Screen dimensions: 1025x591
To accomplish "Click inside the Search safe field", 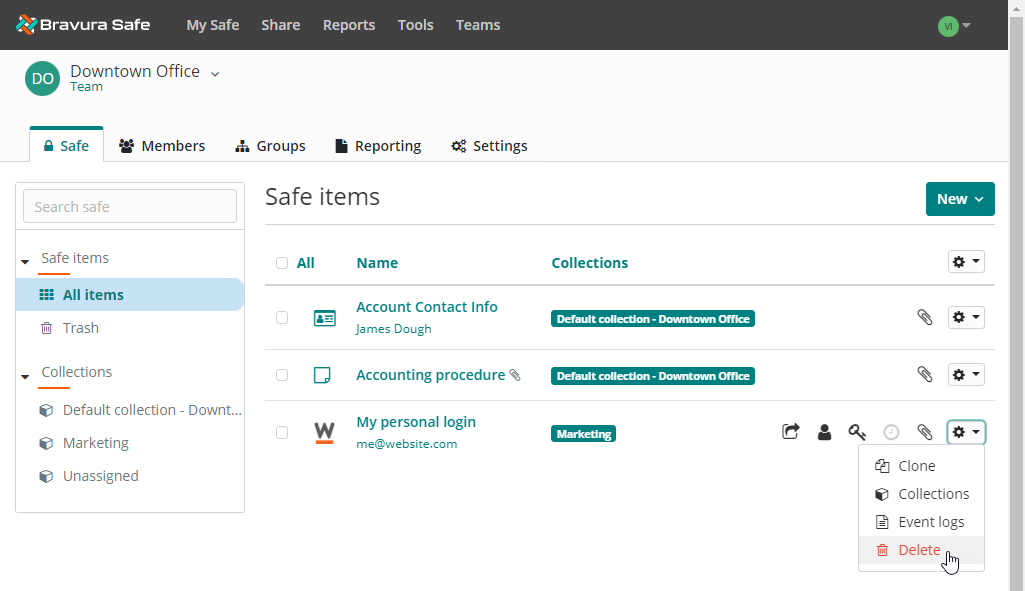I will pyautogui.click(x=129, y=206).
